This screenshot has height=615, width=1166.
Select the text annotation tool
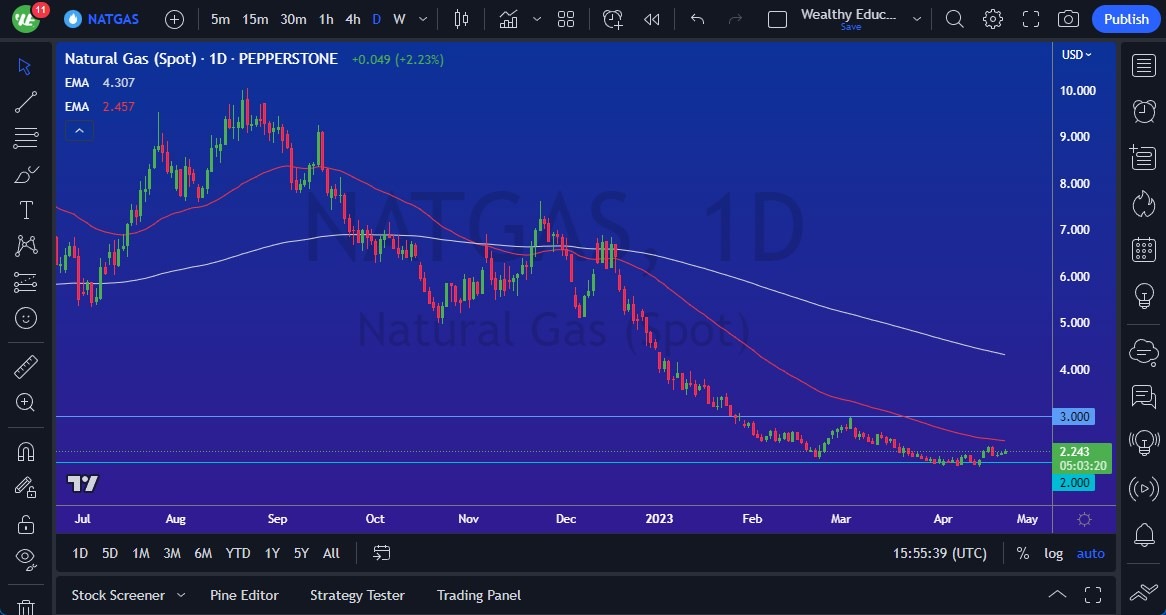pyautogui.click(x=26, y=210)
